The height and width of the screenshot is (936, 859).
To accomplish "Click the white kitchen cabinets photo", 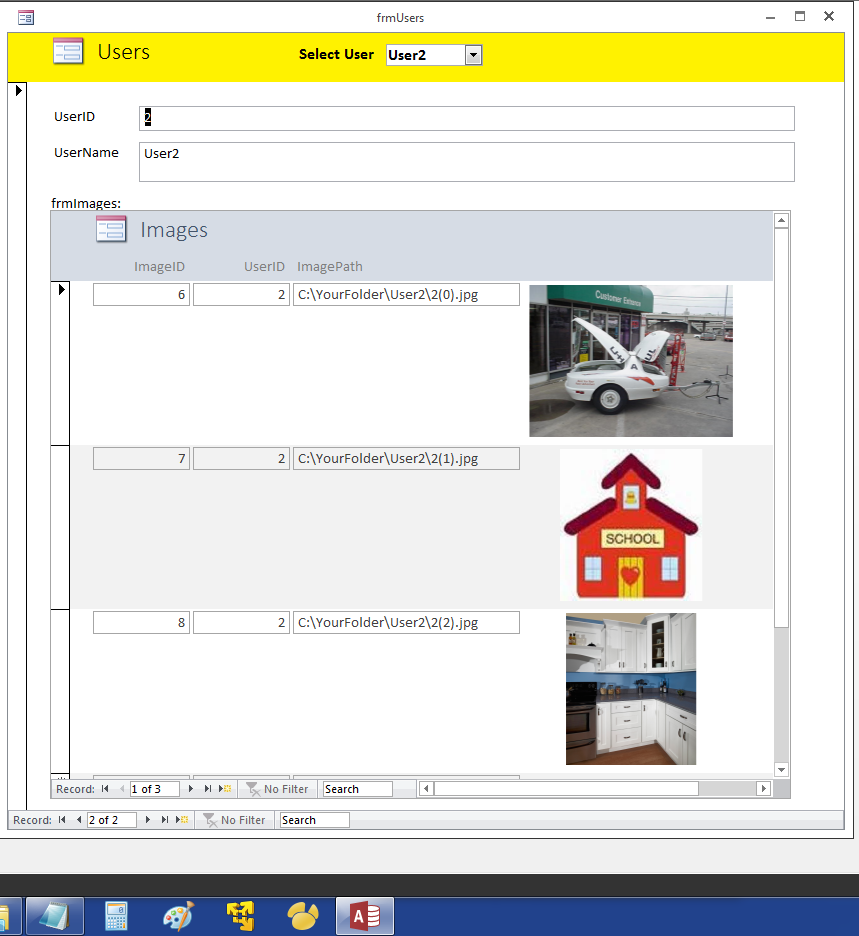I will (631, 689).
